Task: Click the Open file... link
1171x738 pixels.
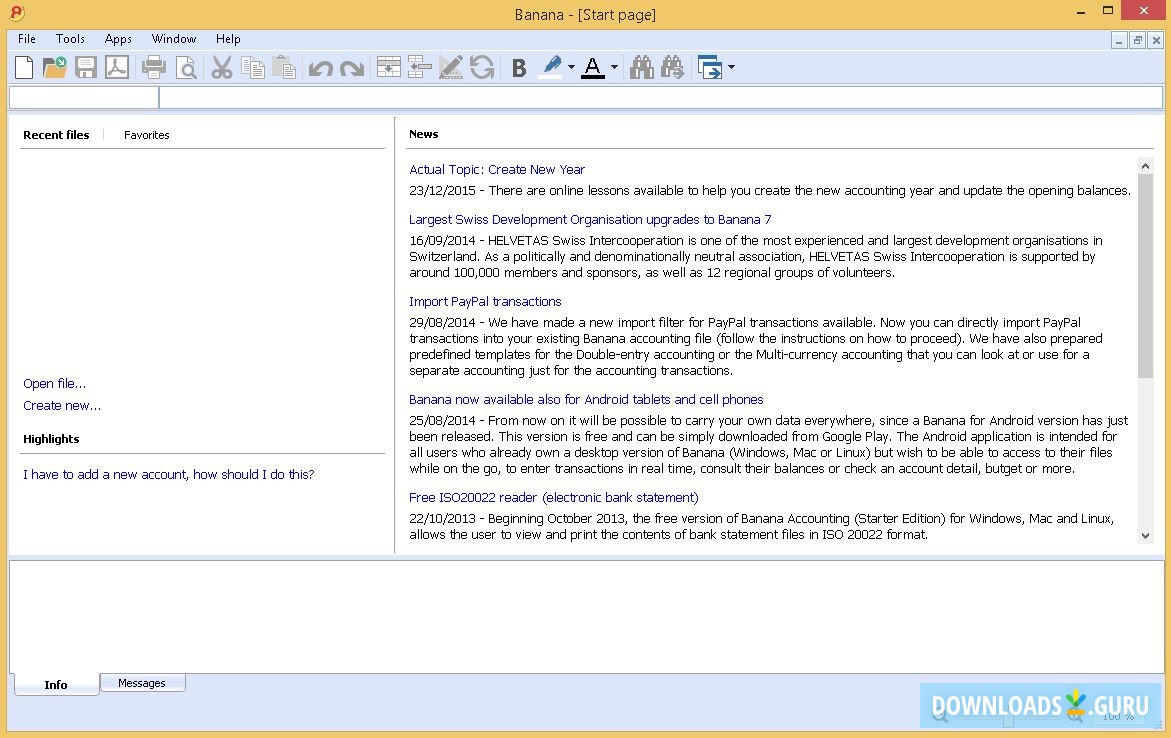Action: [55, 383]
